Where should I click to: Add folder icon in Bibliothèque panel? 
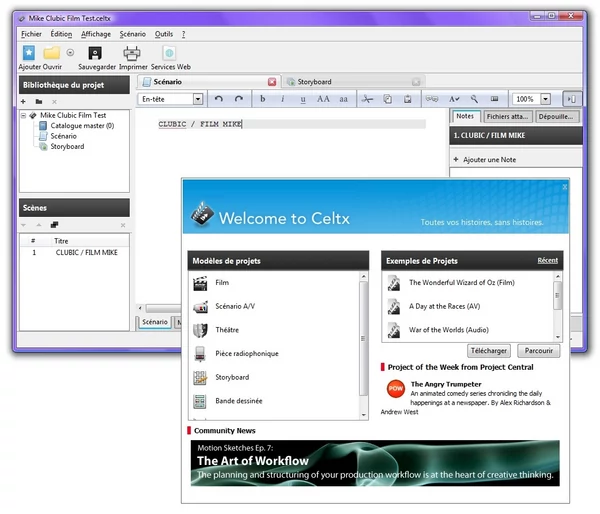click(x=39, y=102)
